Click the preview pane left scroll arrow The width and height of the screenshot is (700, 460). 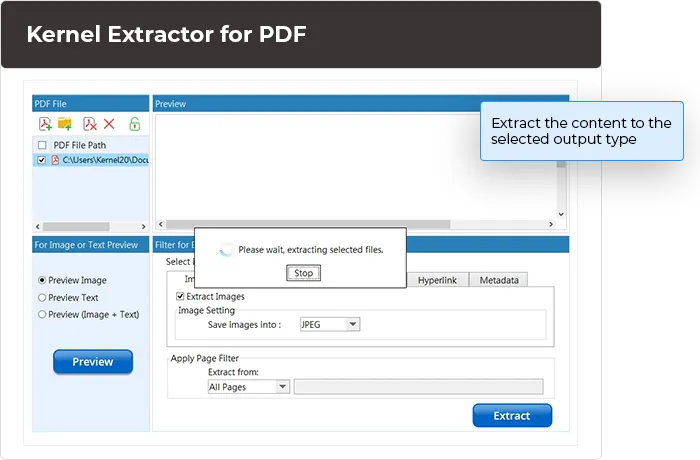[x=161, y=224]
